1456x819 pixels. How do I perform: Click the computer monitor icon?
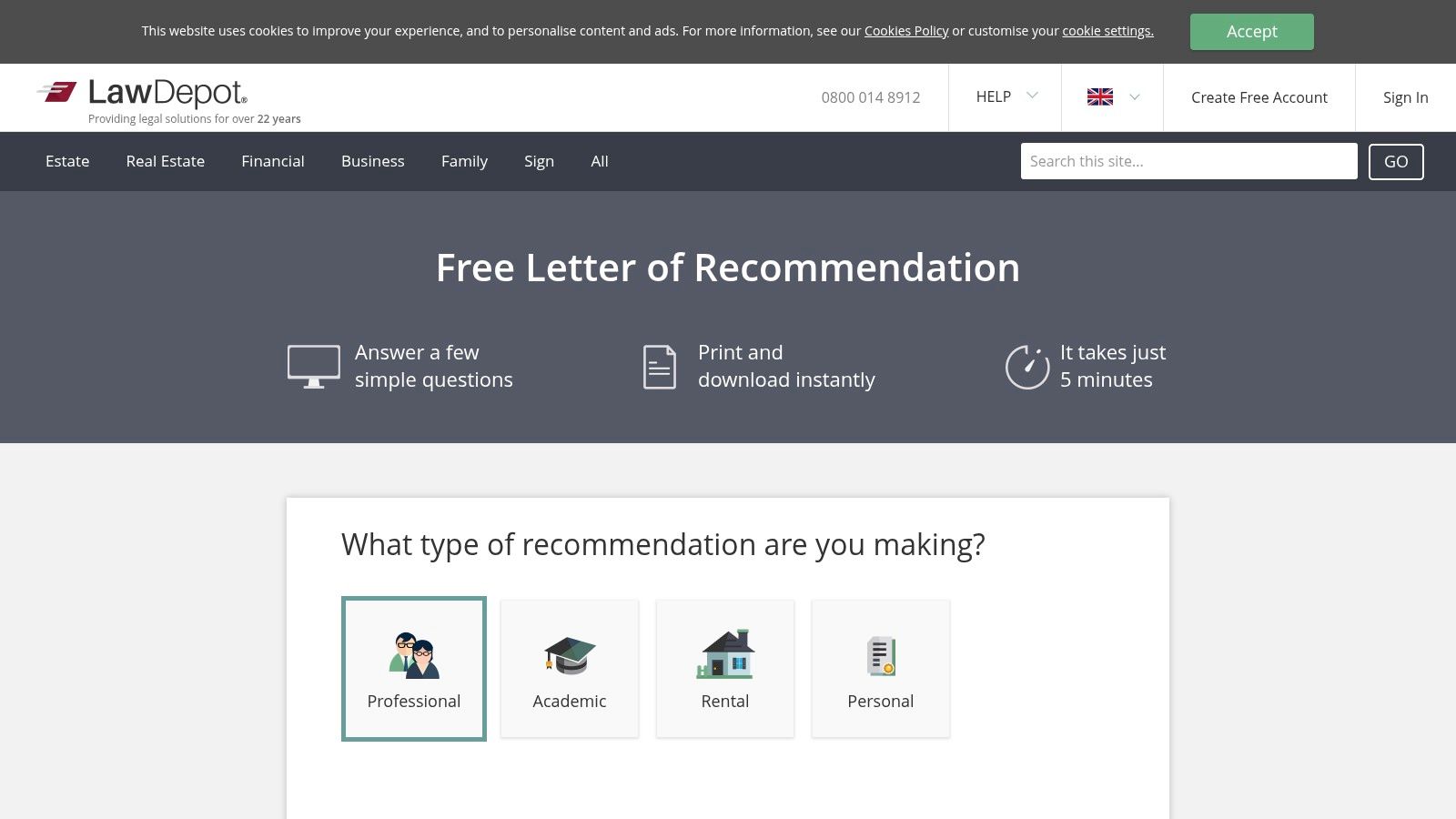[314, 367]
